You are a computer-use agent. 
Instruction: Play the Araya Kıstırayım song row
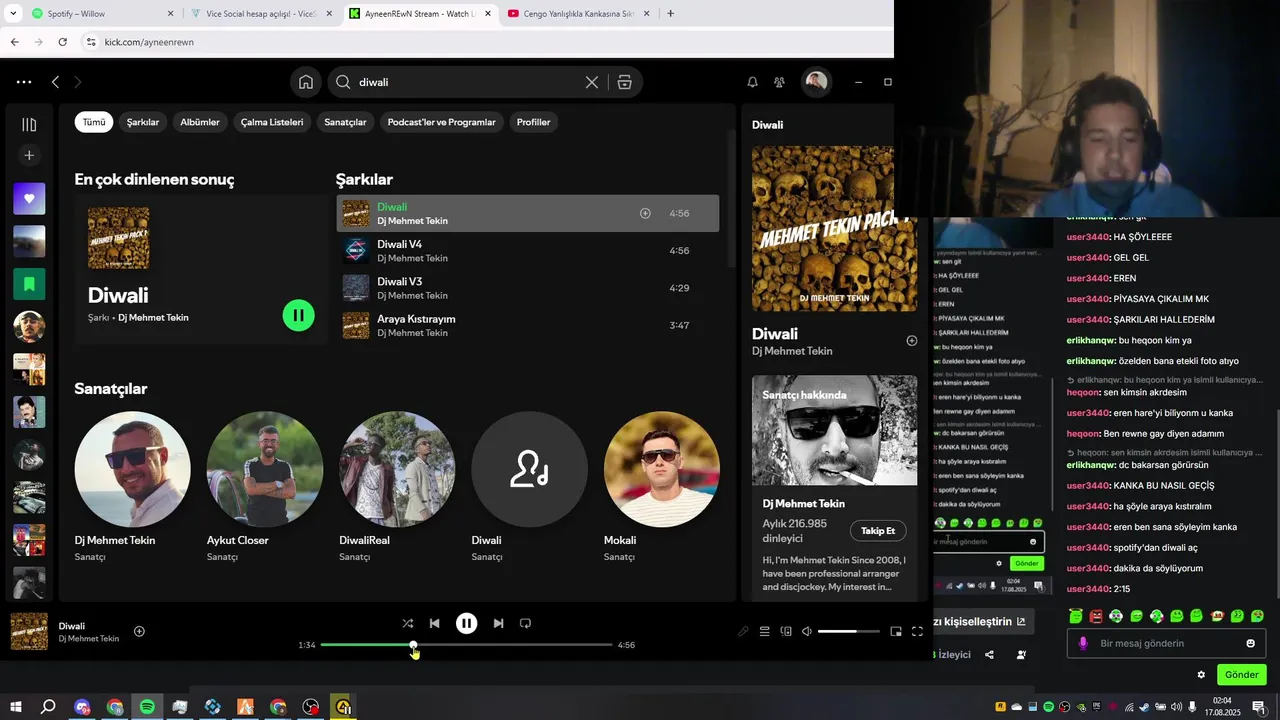(527, 325)
